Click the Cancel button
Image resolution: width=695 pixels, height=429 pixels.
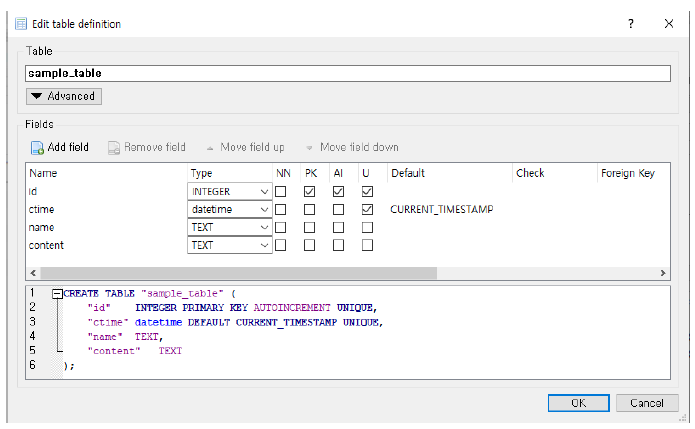coord(647,403)
